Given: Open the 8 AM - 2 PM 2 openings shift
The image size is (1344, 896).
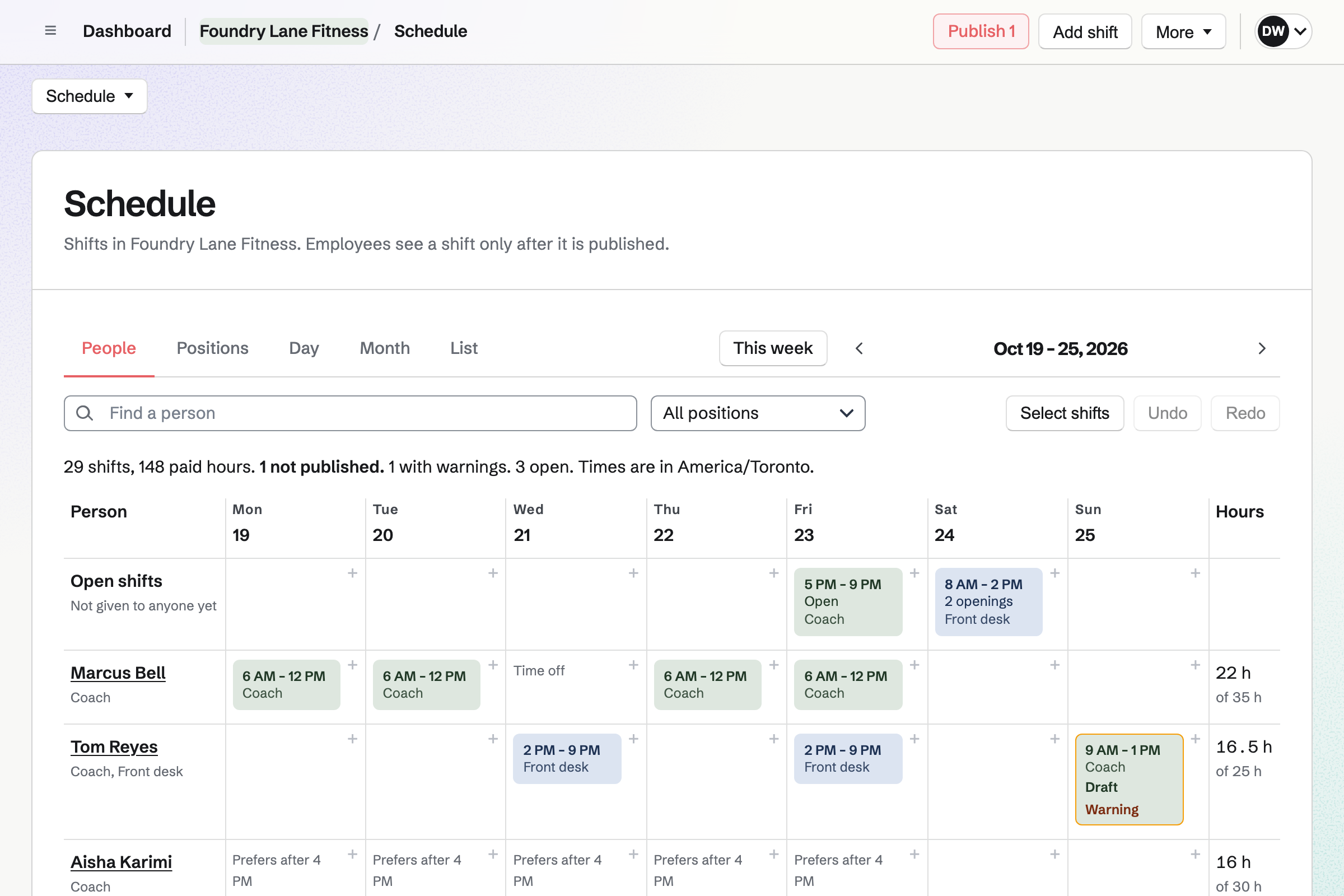Looking at the screenshot, I should coord(988,601).
